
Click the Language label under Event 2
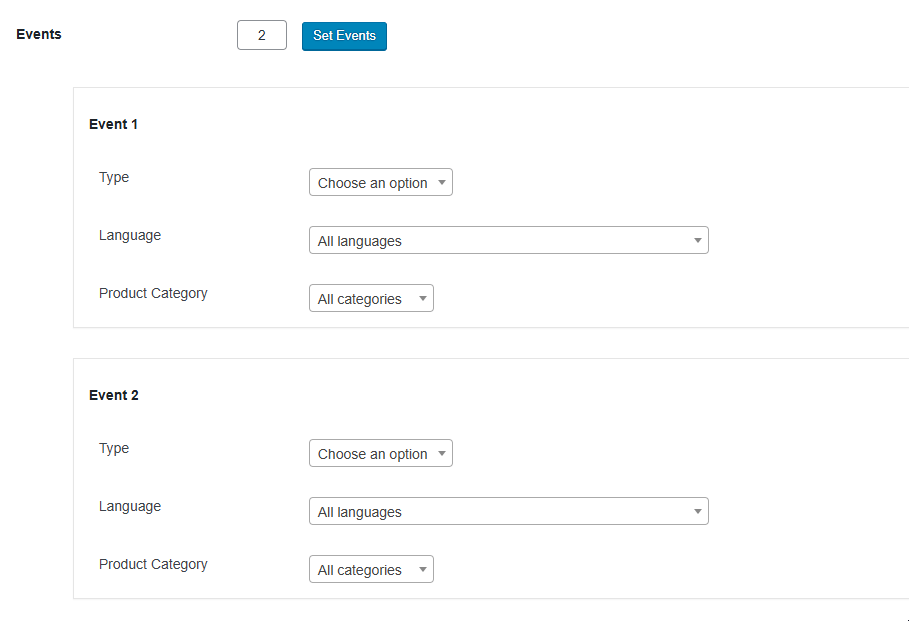[x=130, y=506]
